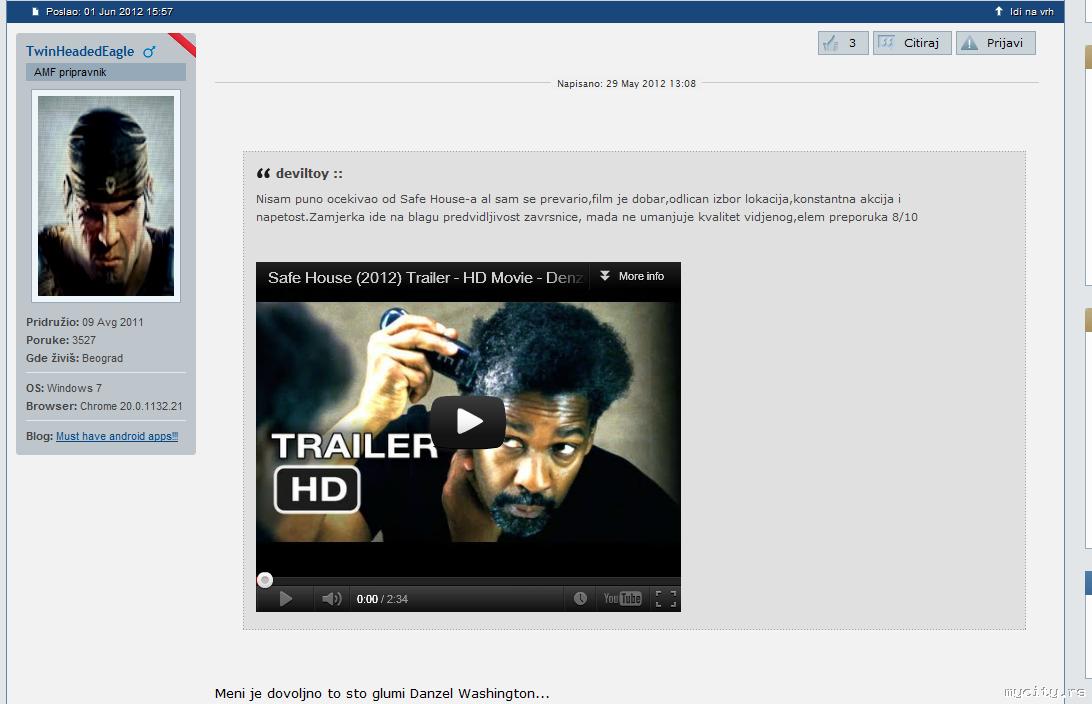Click the Prijavi report button
The width and height of the screenshot is (1092, 704).
[995, 43]
